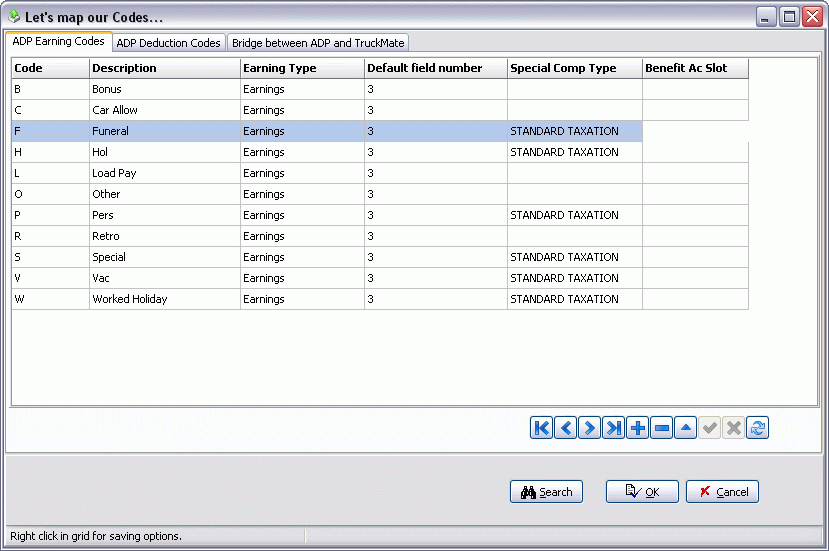Viewport: 829px width, 551px height.
Task: Click the Cancel button
Action: click(722, 492)
